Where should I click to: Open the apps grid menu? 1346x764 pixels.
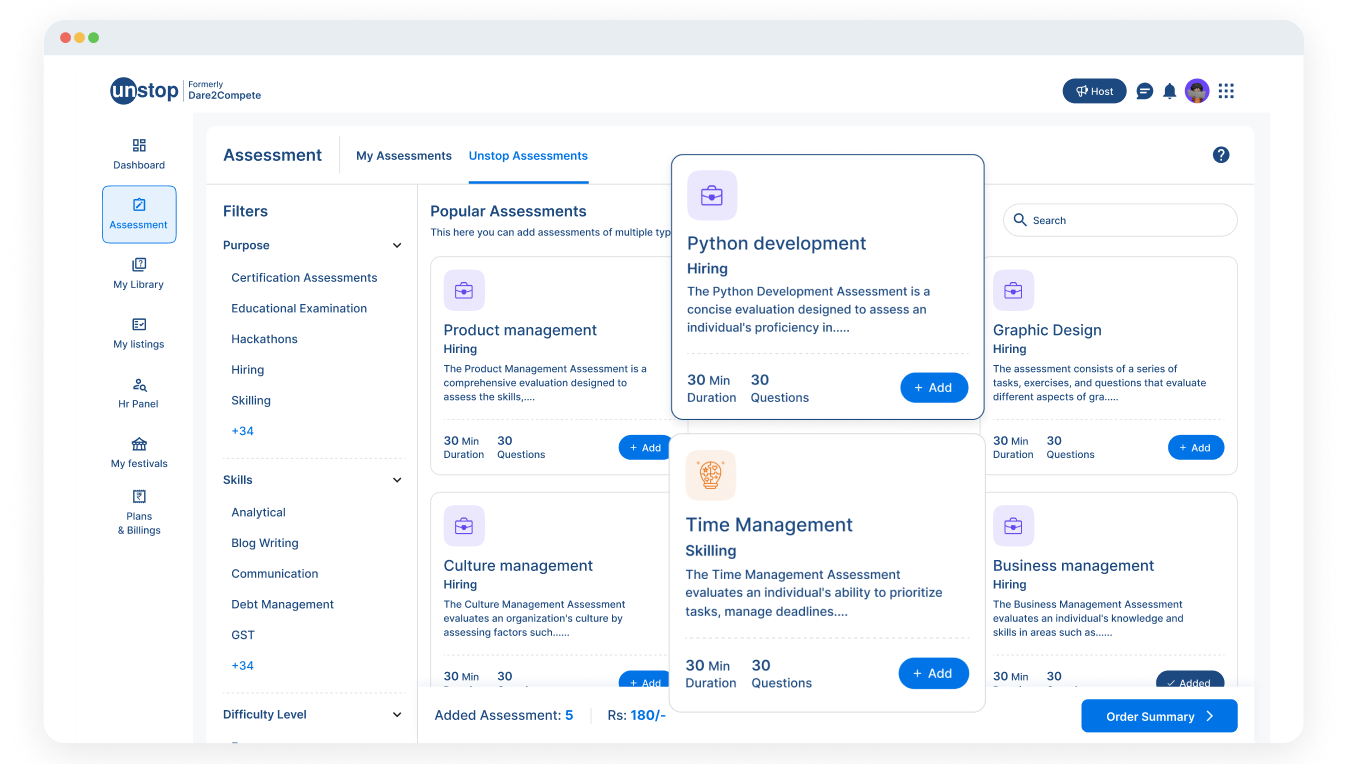[x=1226, y=91]
